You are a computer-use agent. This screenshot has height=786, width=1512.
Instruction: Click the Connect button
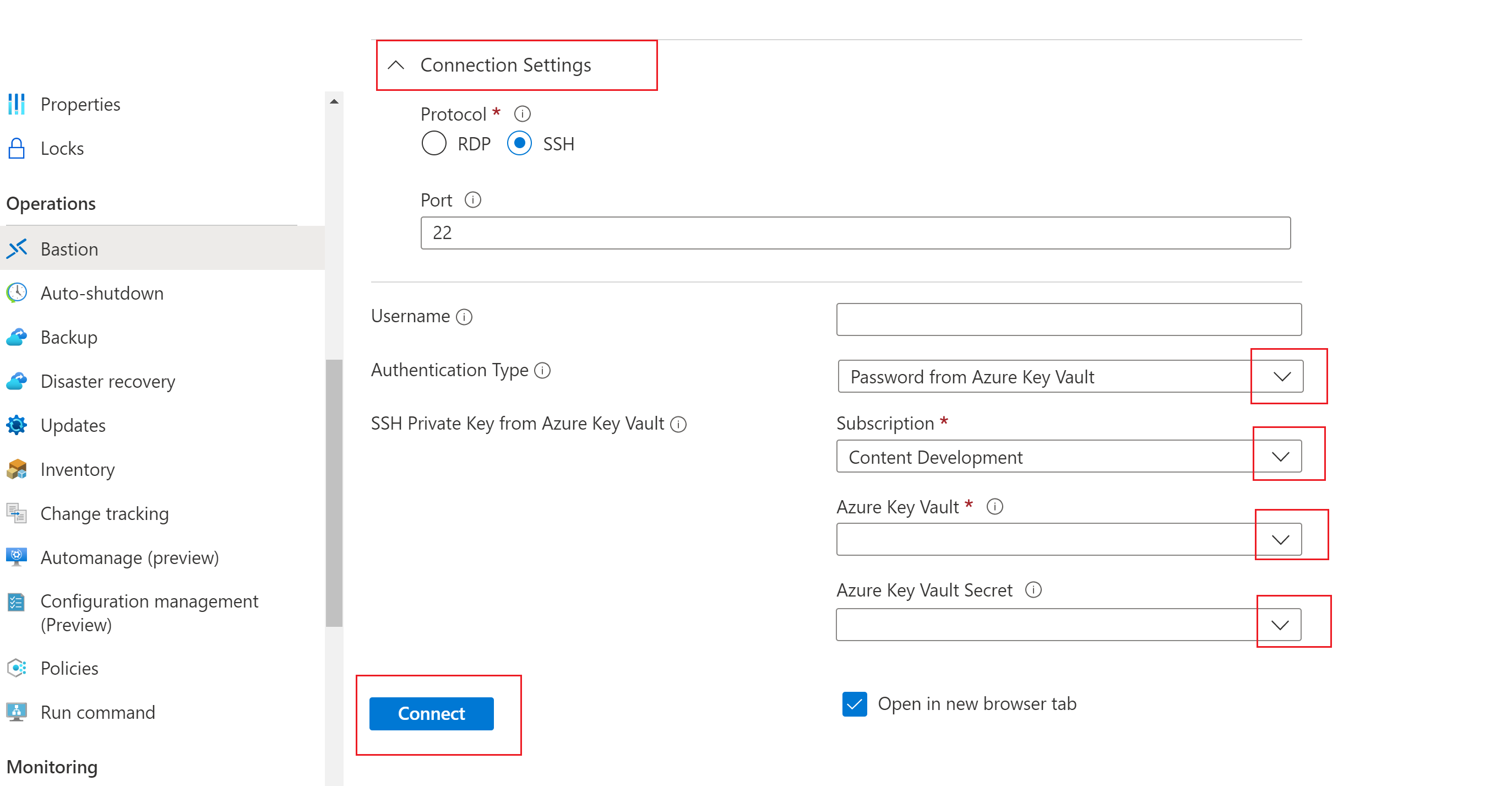(432, 714)
